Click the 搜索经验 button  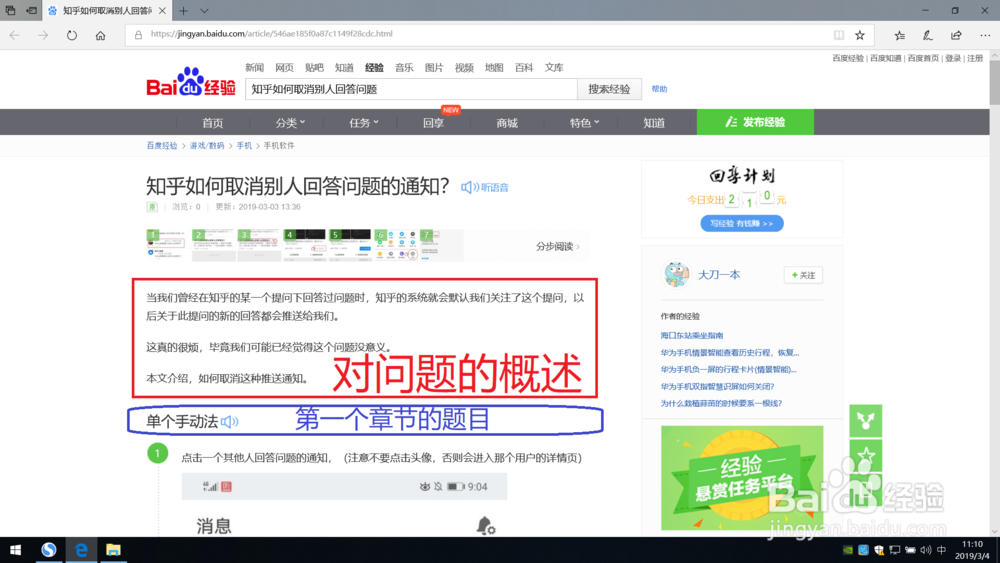point(609,89)
